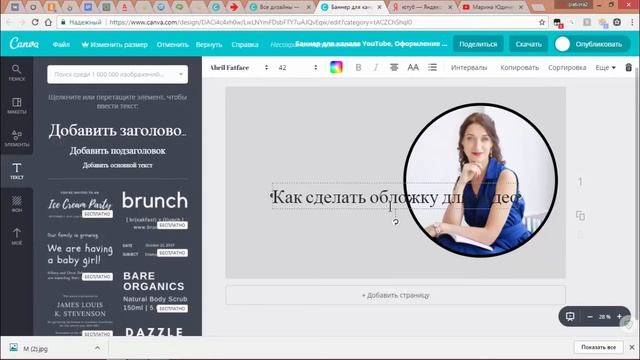Click the Поделиться share button
Screen dimensions: 640x360
478,44
